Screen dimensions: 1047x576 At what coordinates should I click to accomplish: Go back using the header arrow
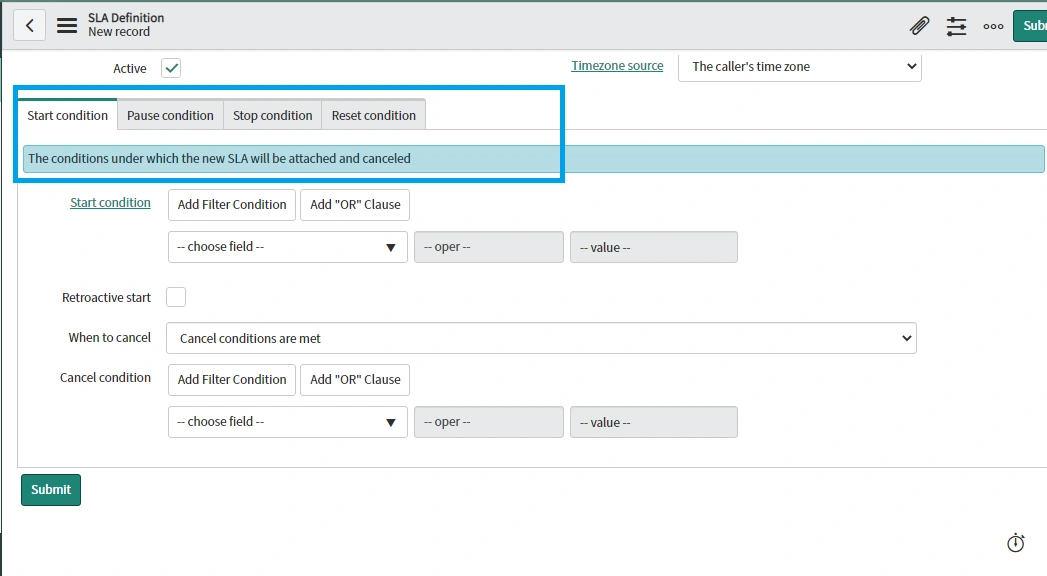tap(29, 25)
